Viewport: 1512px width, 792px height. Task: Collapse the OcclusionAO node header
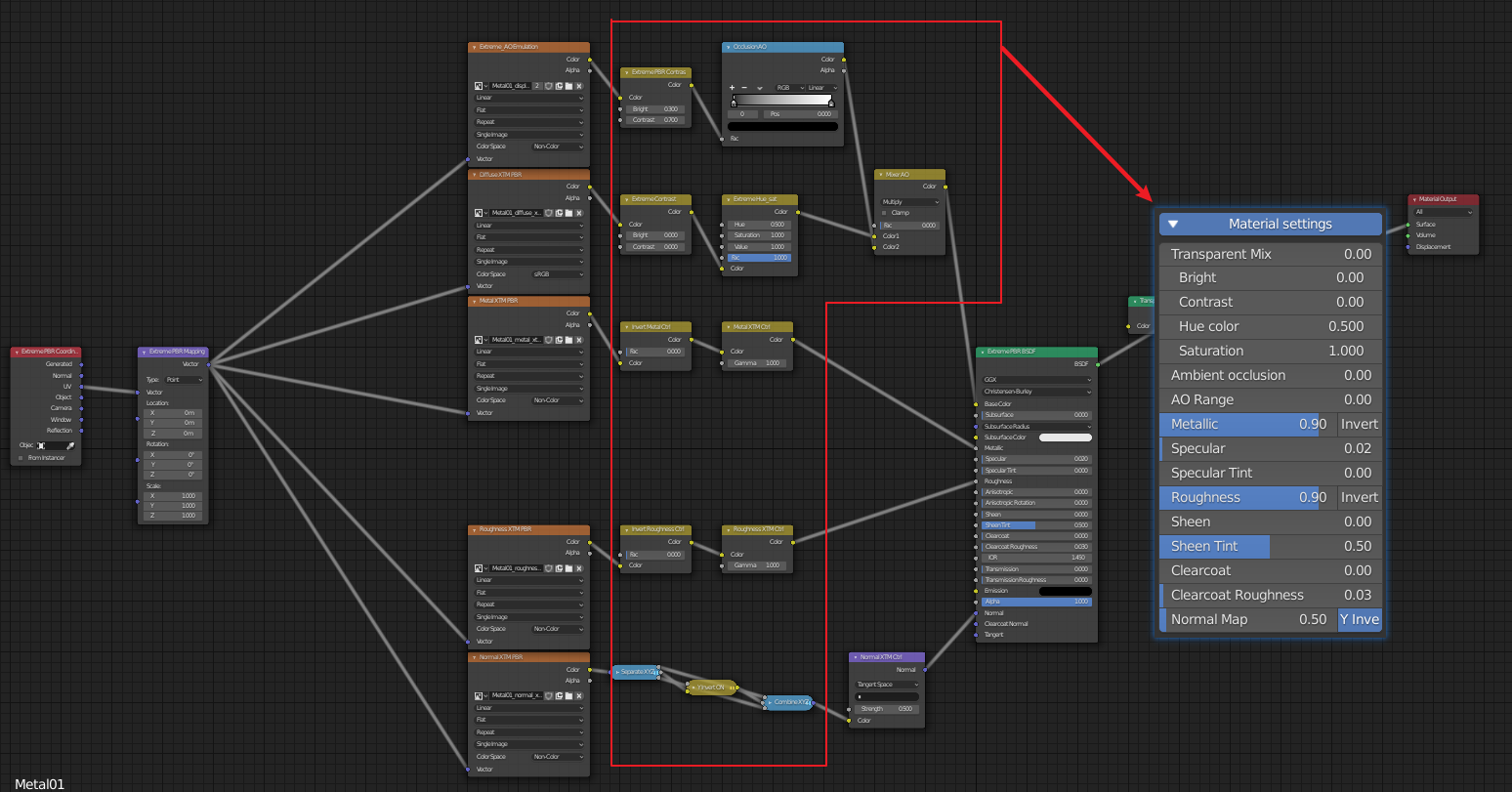point(729,47)
